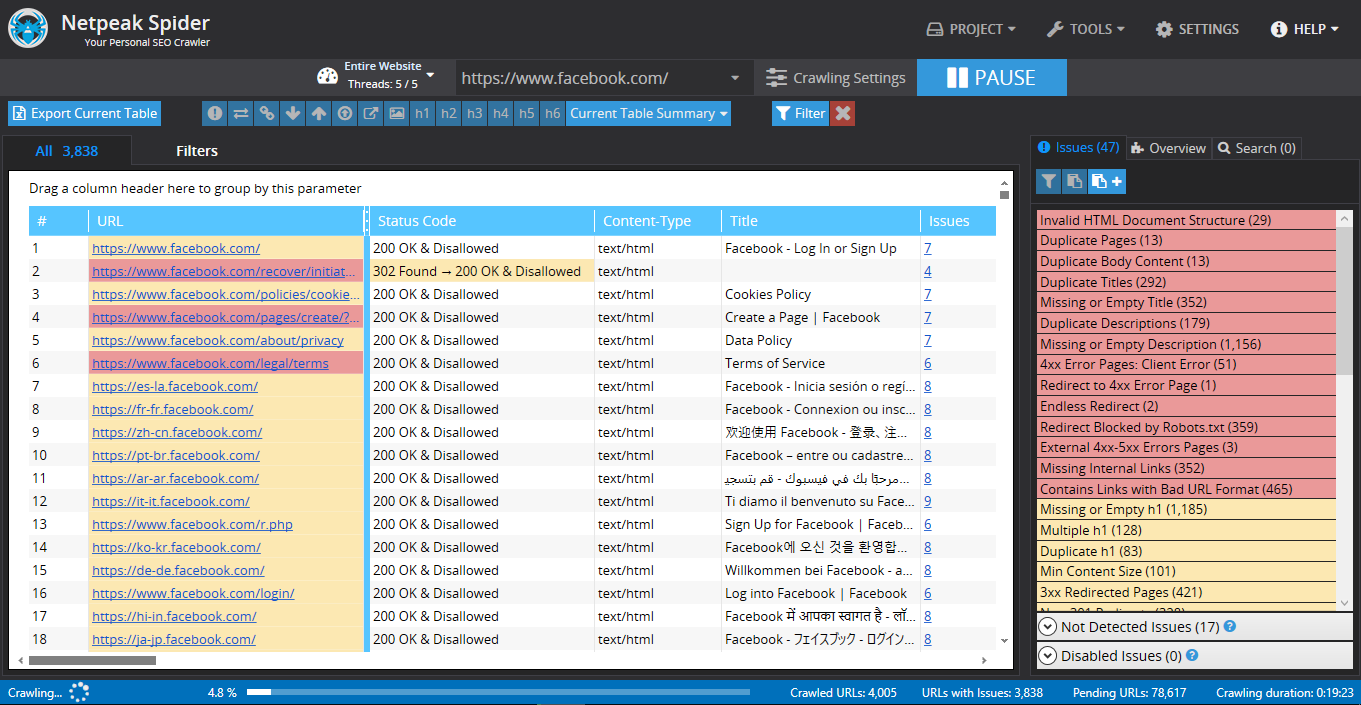
Task: Open Crawling Settings
Action: point(836,78)
